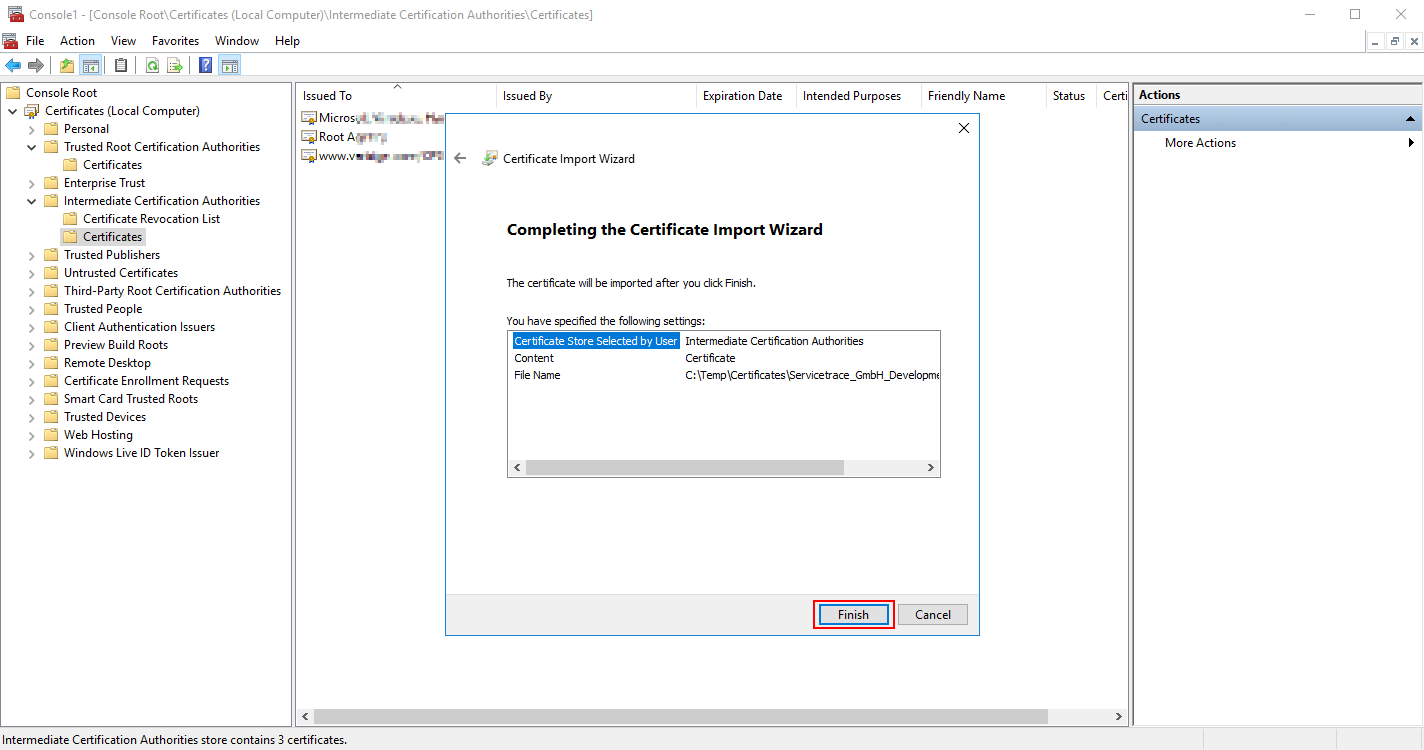1424x750 pixels.
Task: Click the Finish button in the wizard
Action: click(x=853, y=614)
